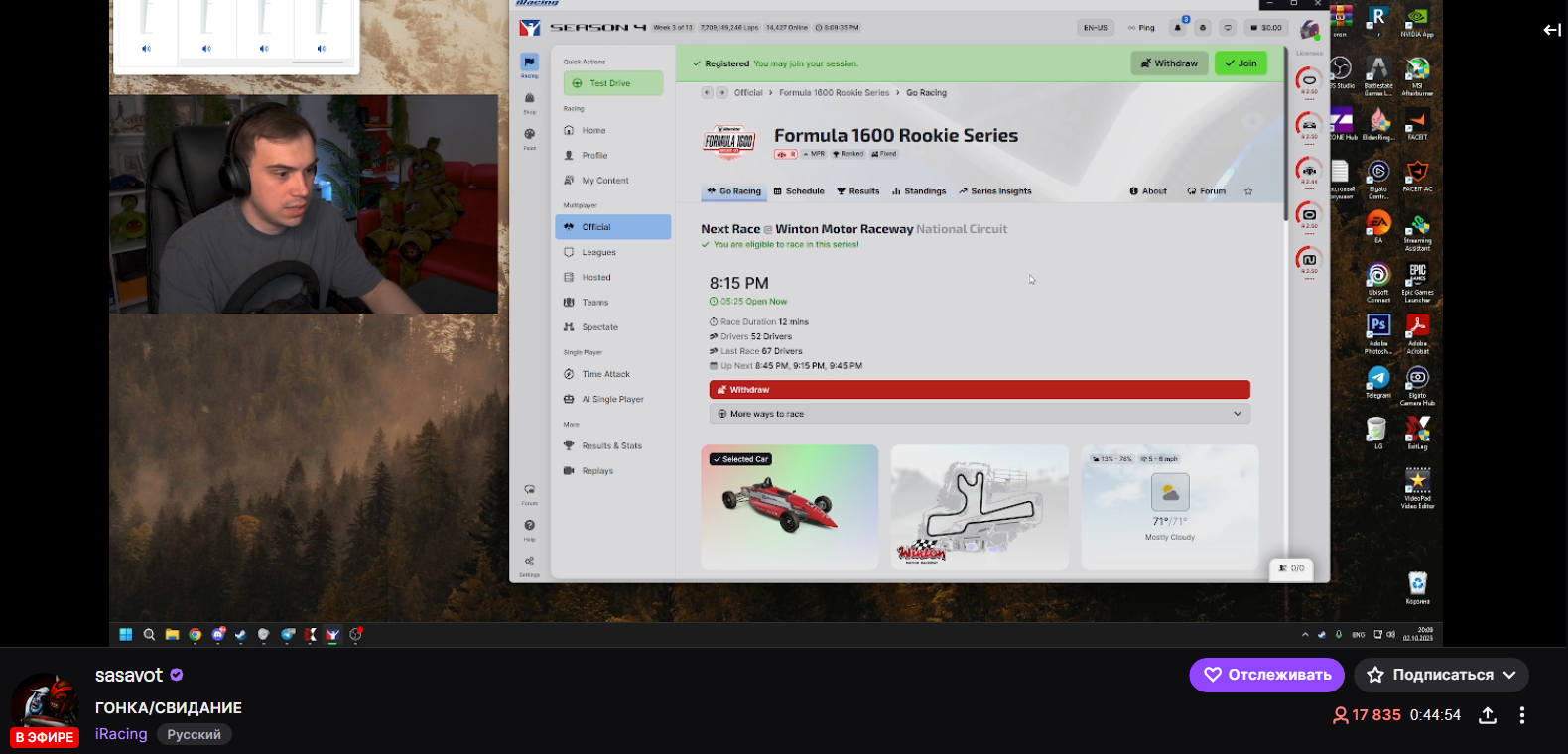
Task: Open the Forum icon in iRacing's left rail
Action: tap(530, 493)
